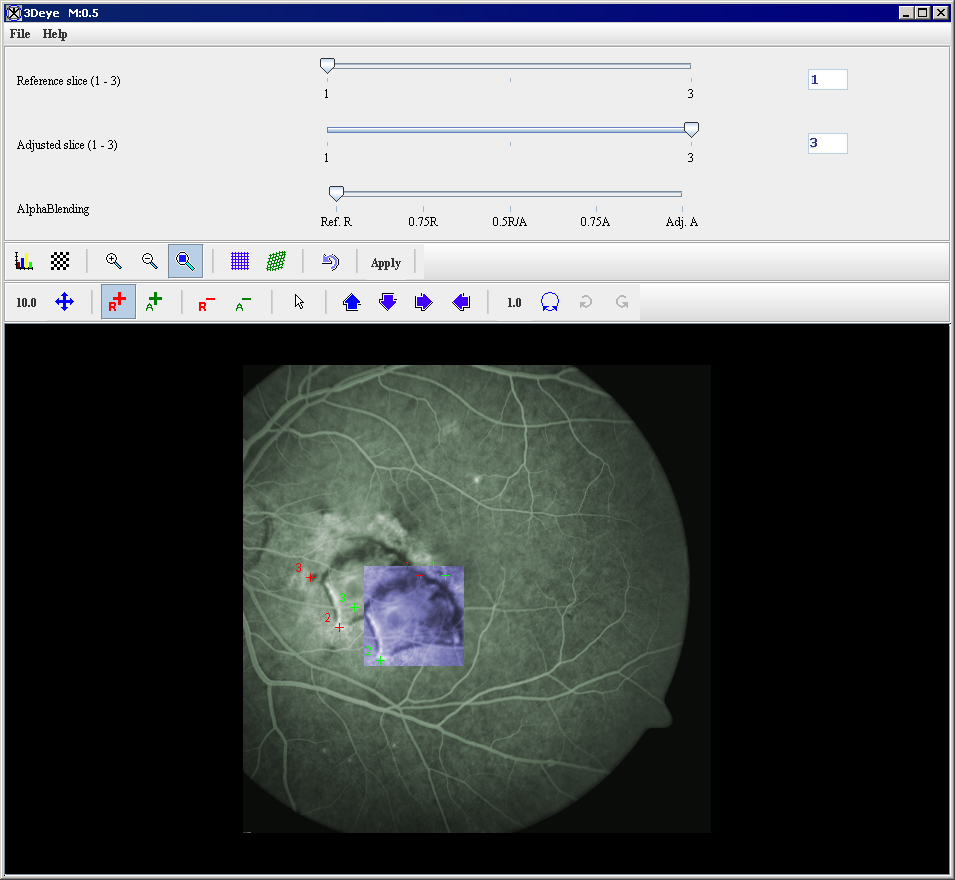Show the blue rectangular grid

(x=240, y=262)
